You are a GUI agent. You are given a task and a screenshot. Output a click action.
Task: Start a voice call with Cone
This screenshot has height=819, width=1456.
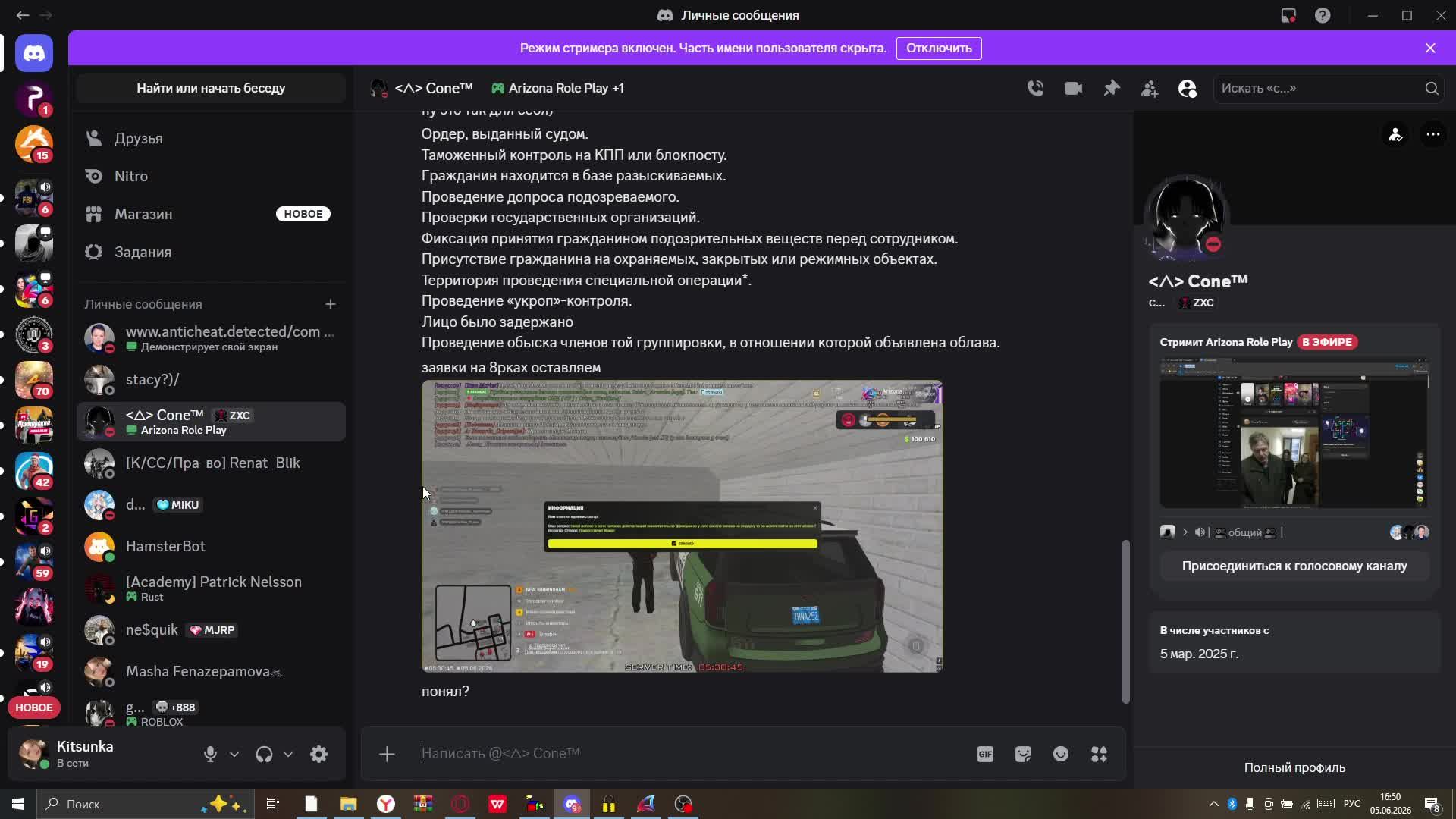1035,88
